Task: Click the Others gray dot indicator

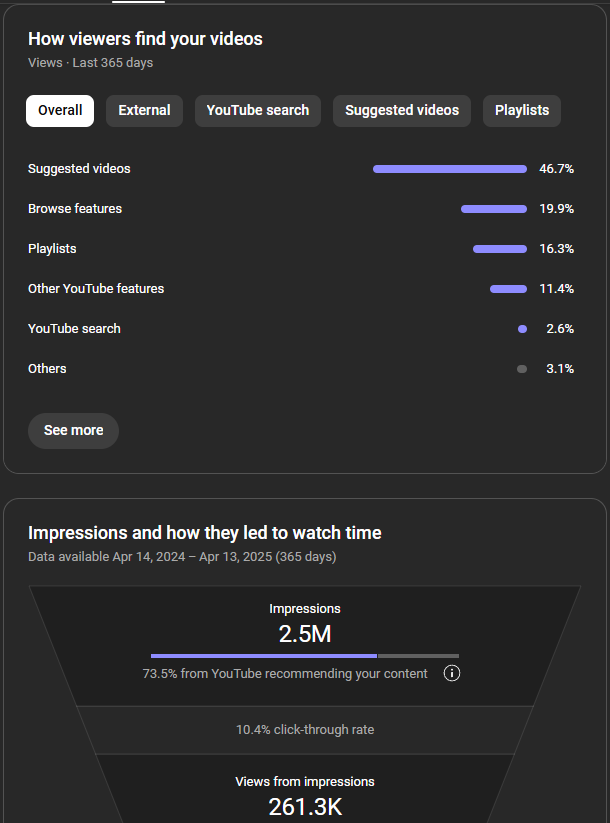Action: coord(522,369)
